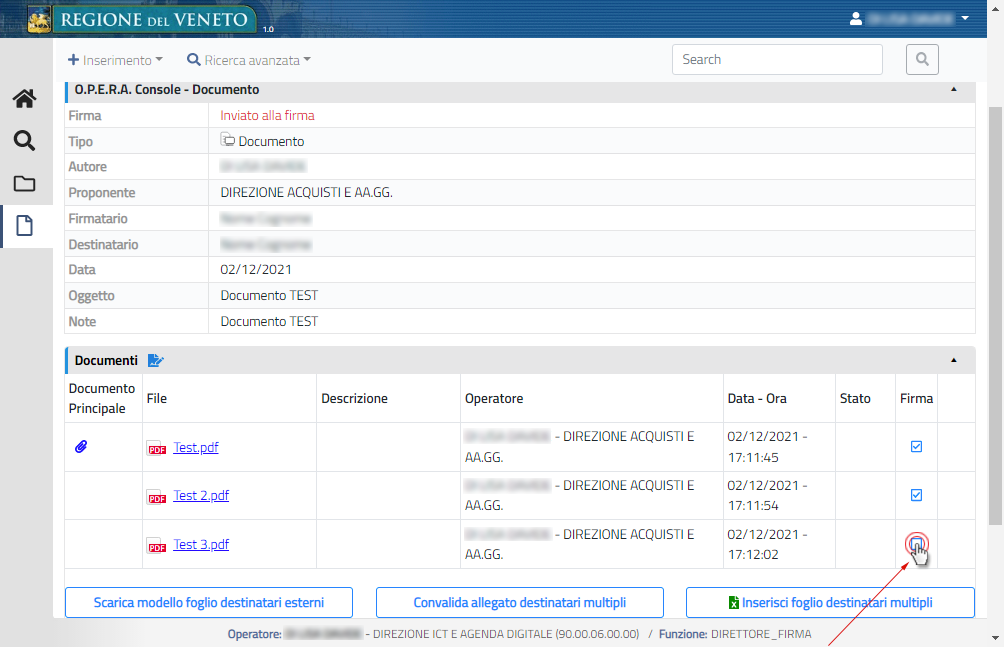The height and width of the screenshot is (647, 1004).
Task: Click Inserisci foglio destinatari multipli
Action: 830,603
